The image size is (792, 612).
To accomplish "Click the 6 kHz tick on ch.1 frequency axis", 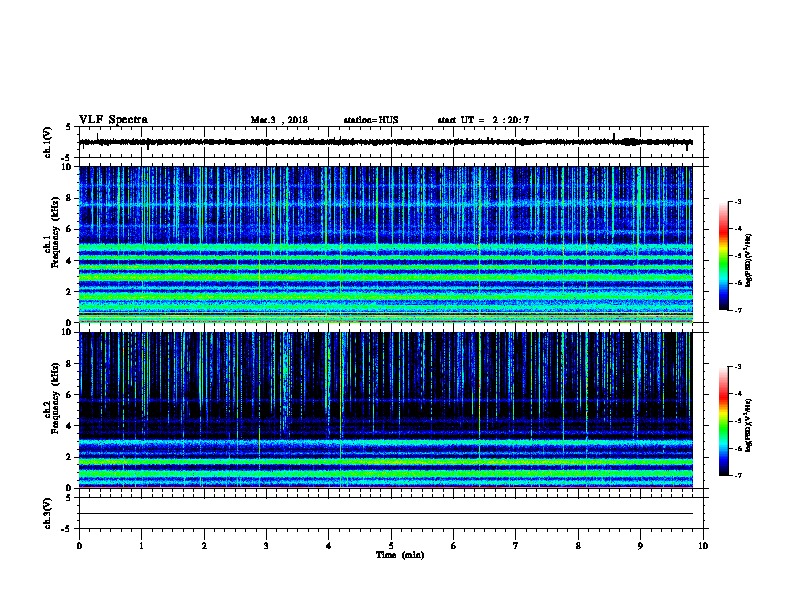I will [71, 229].
